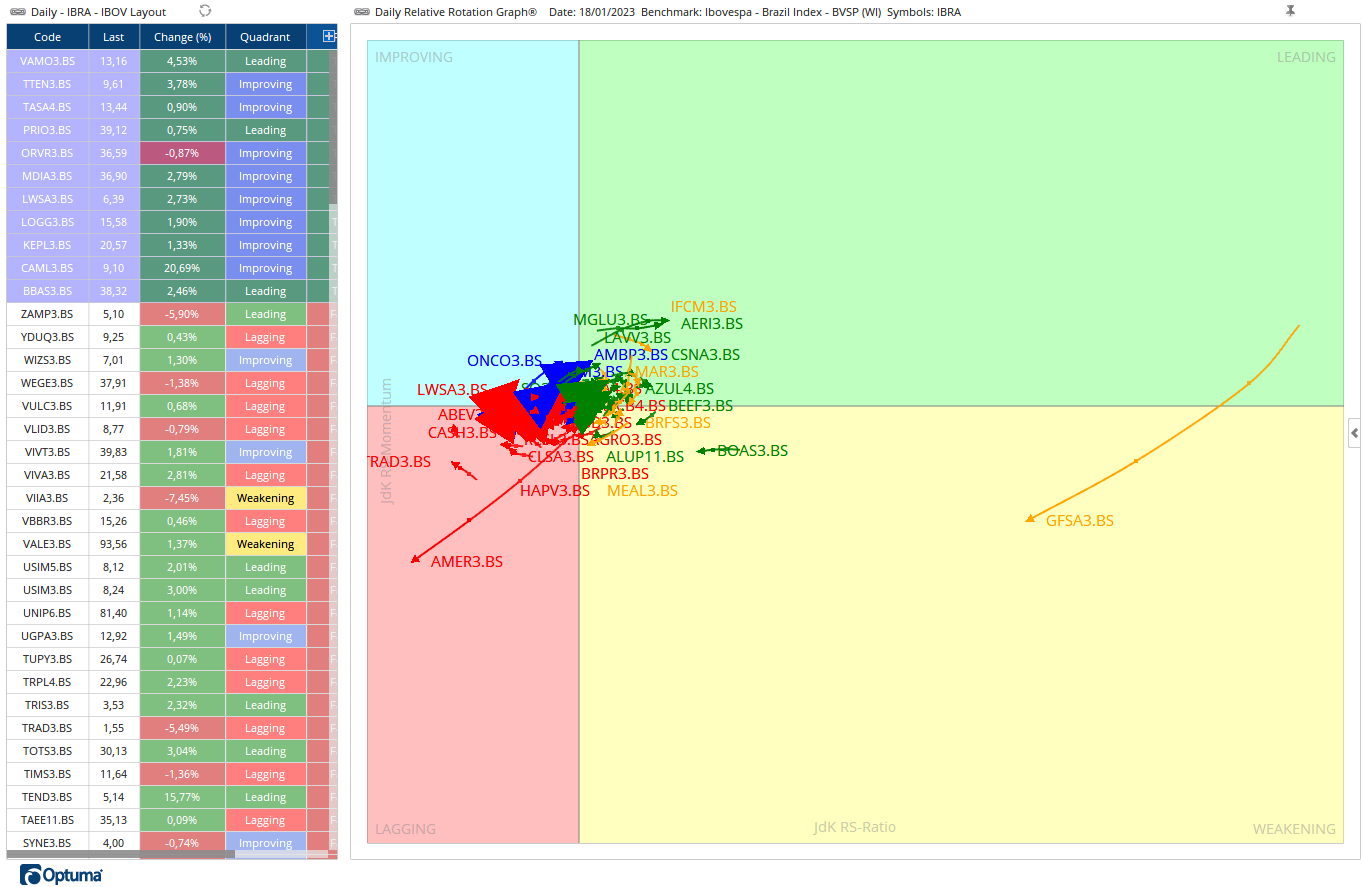1363x887 pixels.
Task: Add a column with the plus icon
Action: tap(329, 37)
